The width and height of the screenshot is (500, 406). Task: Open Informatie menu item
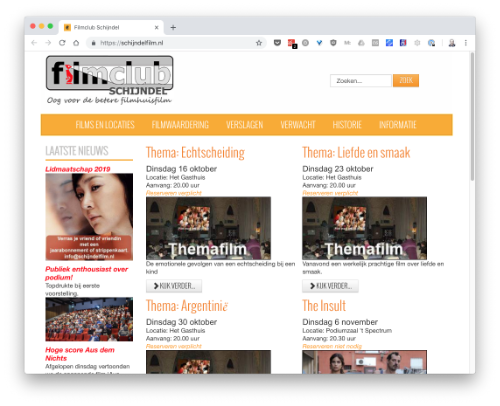pos(397,125)
